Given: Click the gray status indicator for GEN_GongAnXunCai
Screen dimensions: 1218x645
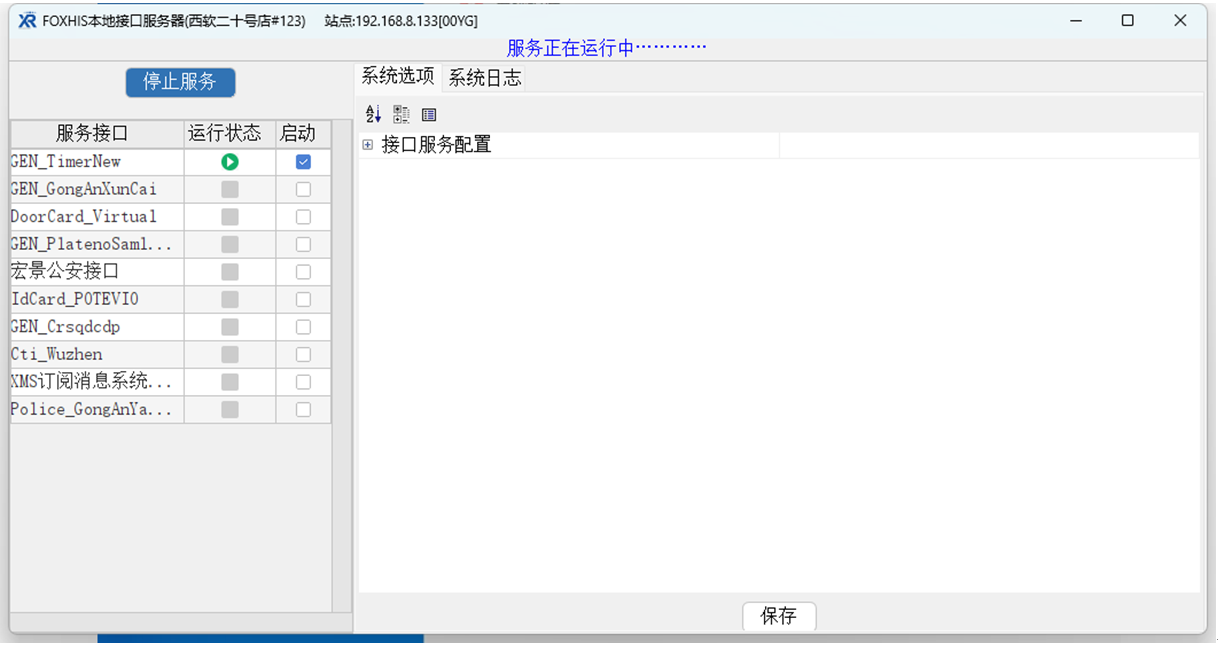Looking at the screenshot, I should 228,189.
